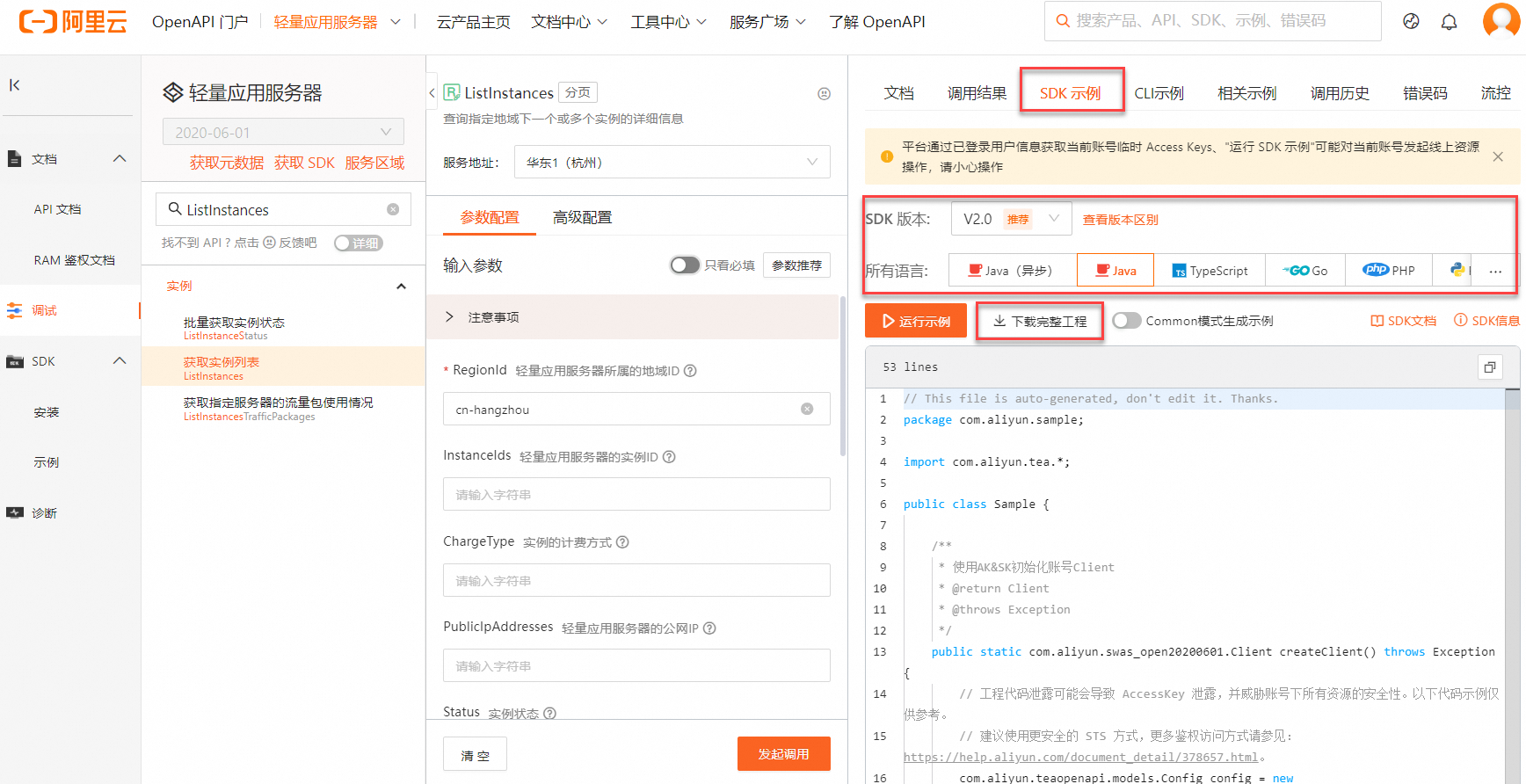Viewport: 1526px width, 784px height.
Task: Enable Common模式生成示例 switch
Action: tap(1126, 321)
